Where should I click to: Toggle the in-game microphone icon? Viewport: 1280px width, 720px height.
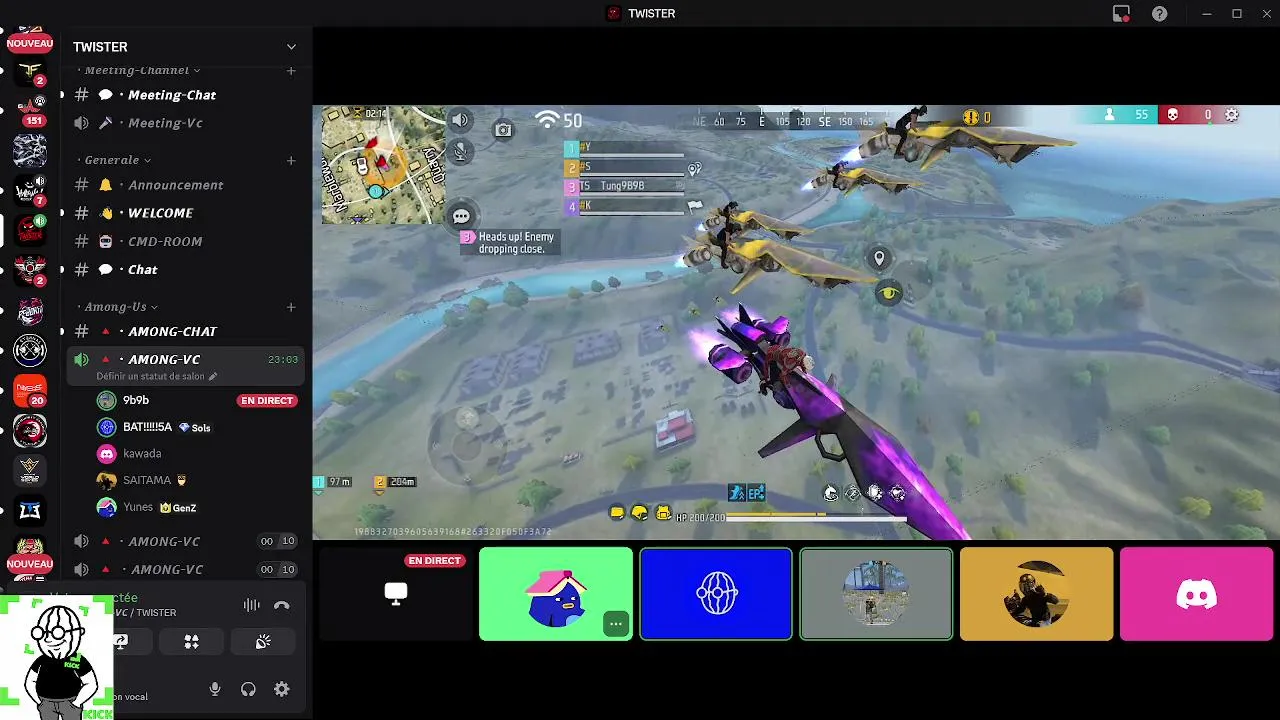click(460, 152)
